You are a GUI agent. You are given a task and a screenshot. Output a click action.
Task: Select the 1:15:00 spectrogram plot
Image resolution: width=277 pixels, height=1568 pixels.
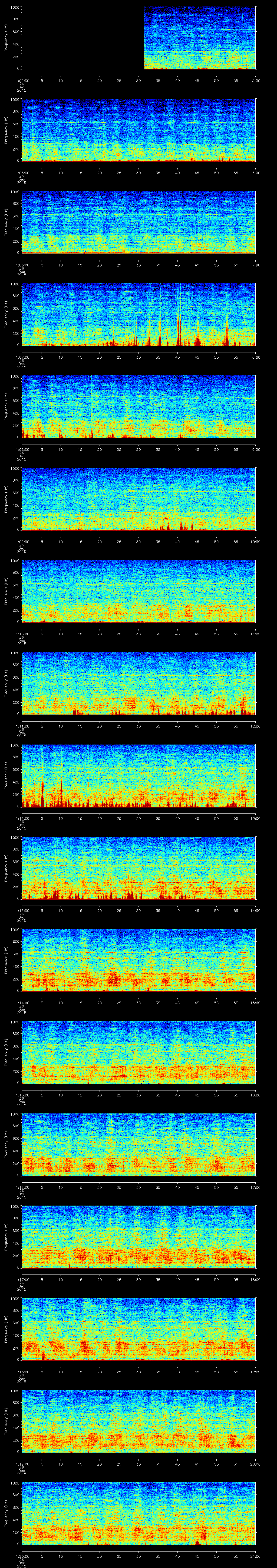click(x=139, y=1052)
